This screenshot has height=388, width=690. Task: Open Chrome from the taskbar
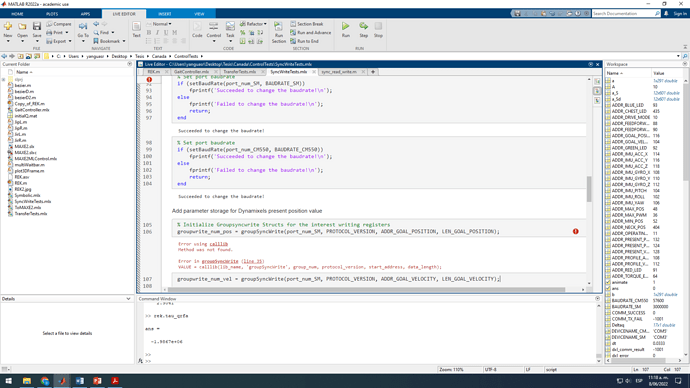point(44,381)
